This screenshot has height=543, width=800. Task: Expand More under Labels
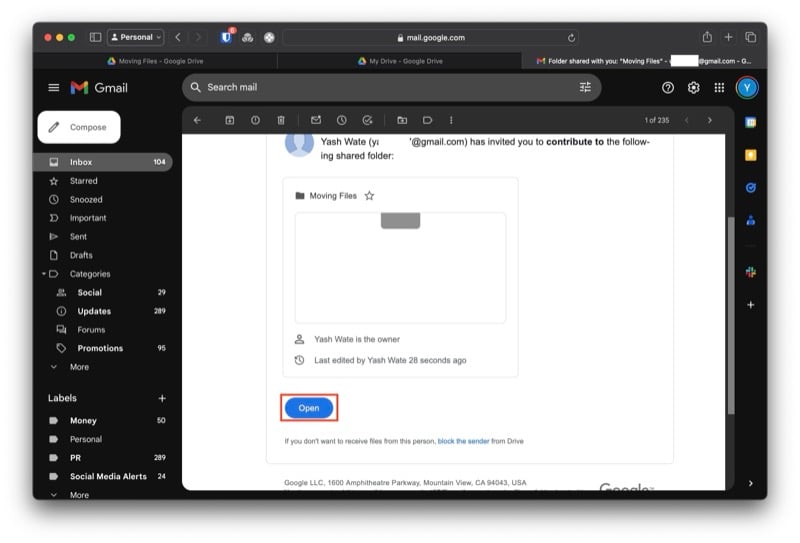(79, 495)
